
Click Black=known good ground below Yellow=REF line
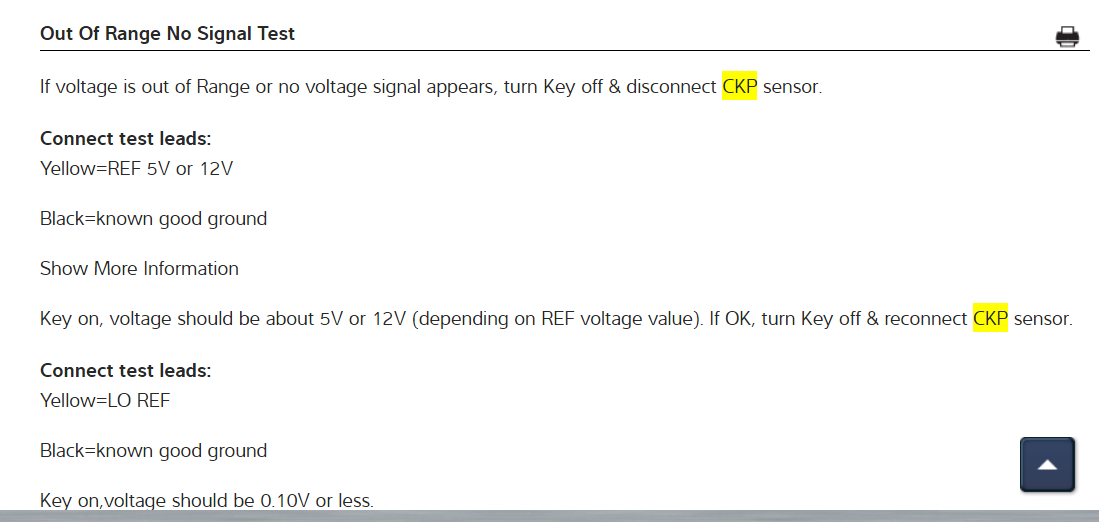pos(153,219)
